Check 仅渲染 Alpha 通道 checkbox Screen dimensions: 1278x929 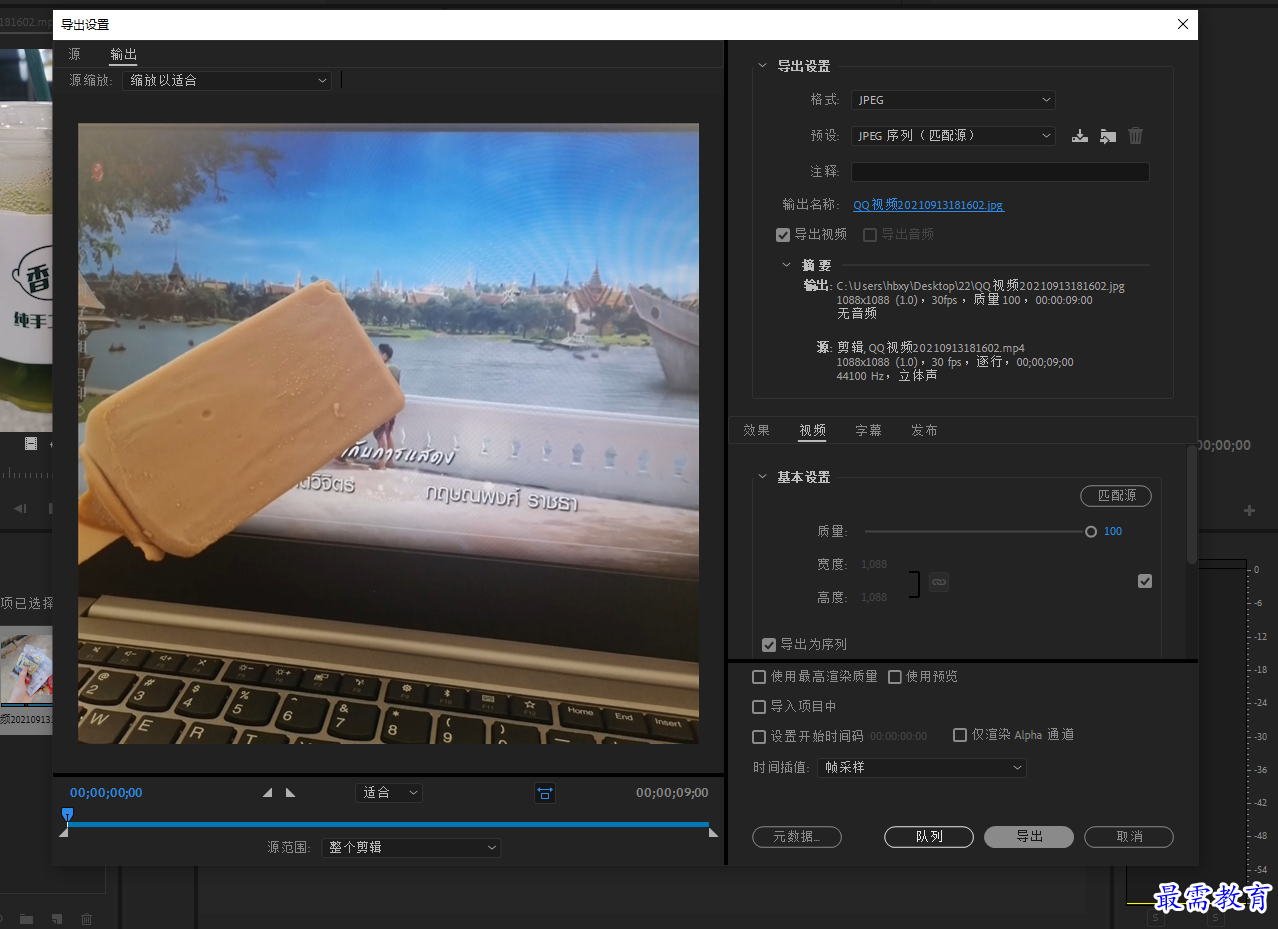pyautogui.click(x=960, y=735)
